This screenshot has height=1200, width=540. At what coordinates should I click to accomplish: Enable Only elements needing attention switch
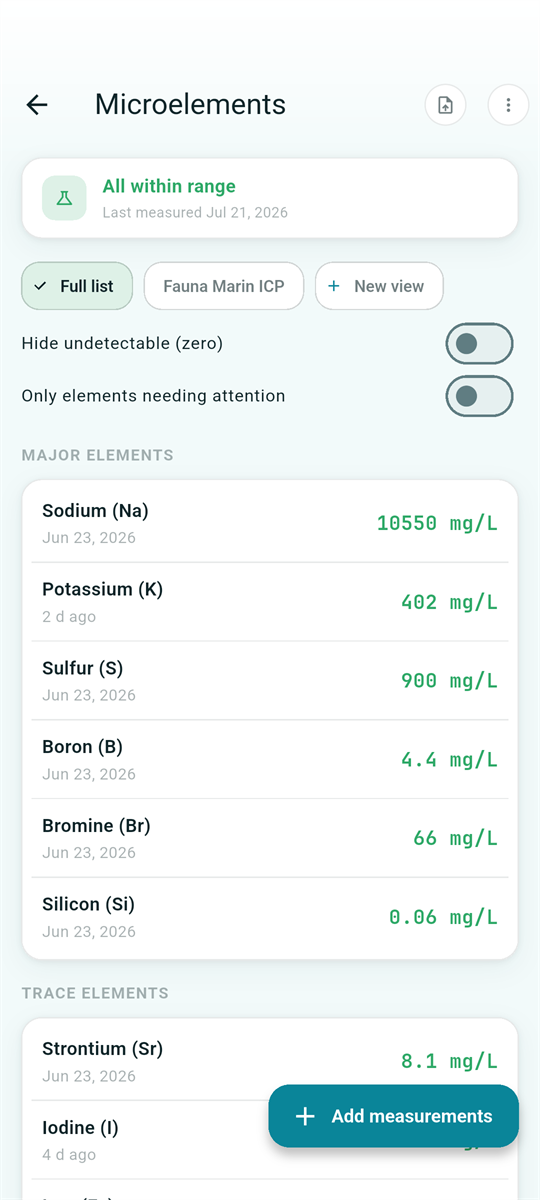tap(479, 396)
